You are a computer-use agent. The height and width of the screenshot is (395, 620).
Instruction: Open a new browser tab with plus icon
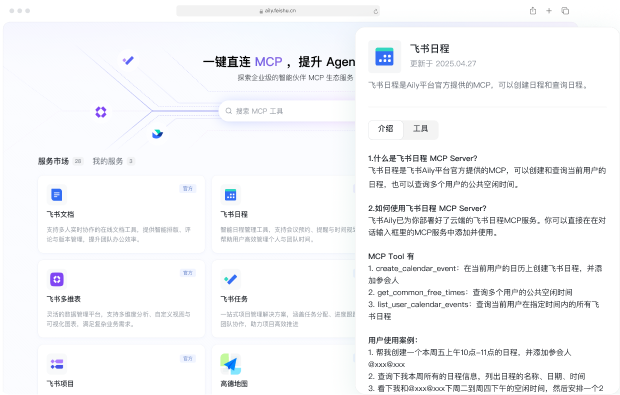click(x=549, y=11)
